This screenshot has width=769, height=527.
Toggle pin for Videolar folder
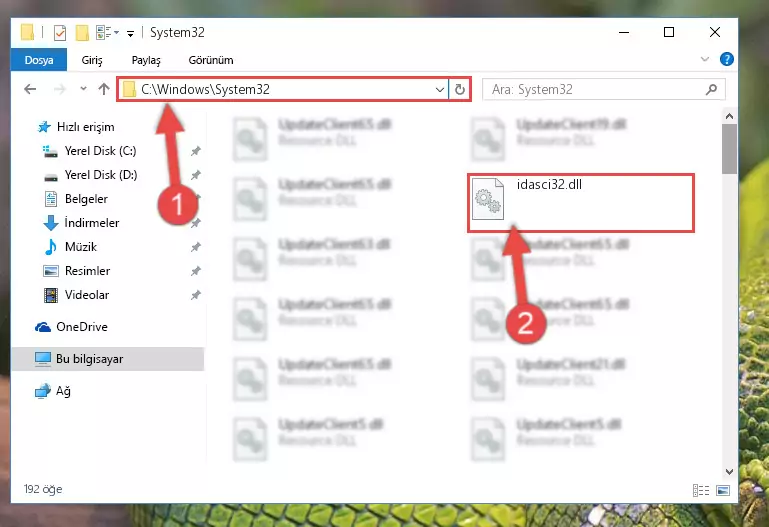click(x=196, y=295)
